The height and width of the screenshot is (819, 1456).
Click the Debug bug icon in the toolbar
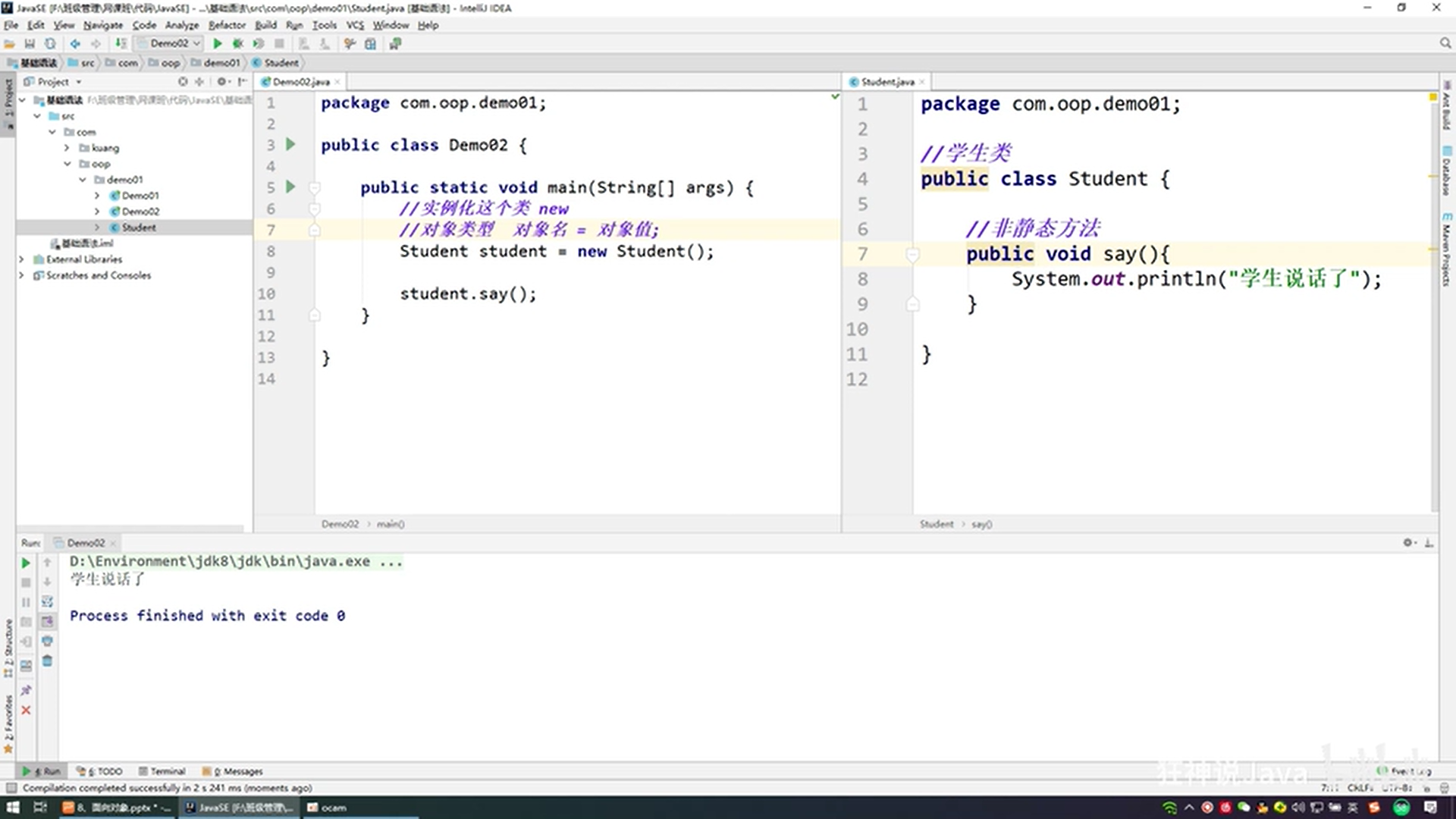[x=238, y=44]
